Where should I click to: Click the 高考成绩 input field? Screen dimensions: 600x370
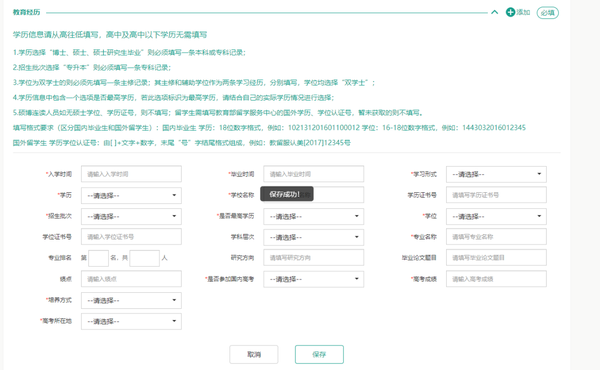[x=496, y=279]
